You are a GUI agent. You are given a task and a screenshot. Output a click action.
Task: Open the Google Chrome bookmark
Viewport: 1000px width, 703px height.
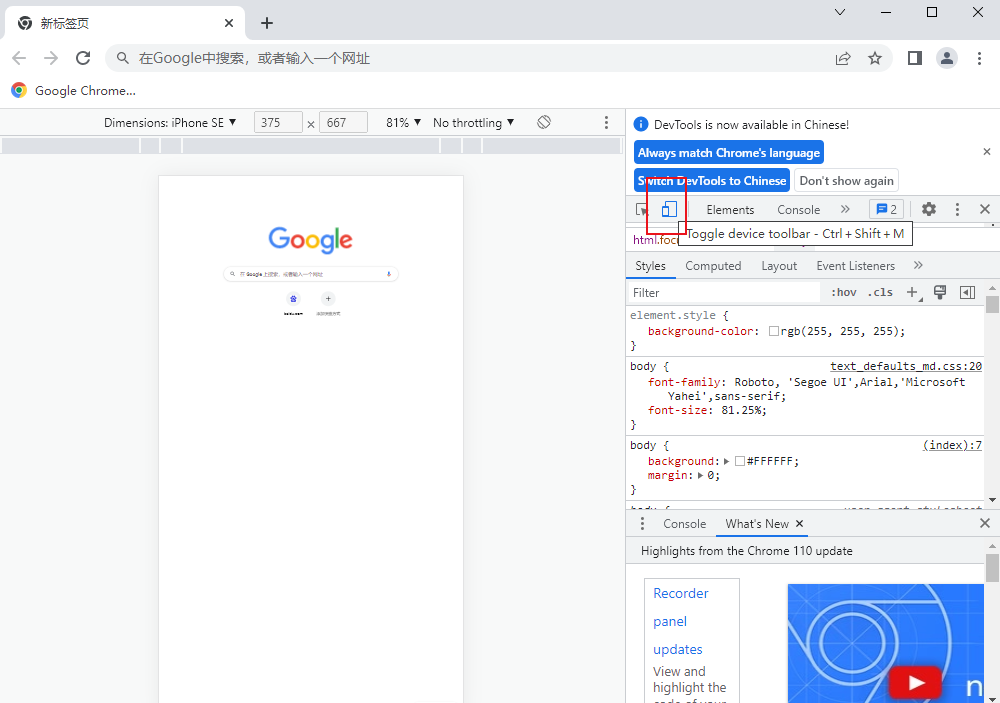point(73,91)
